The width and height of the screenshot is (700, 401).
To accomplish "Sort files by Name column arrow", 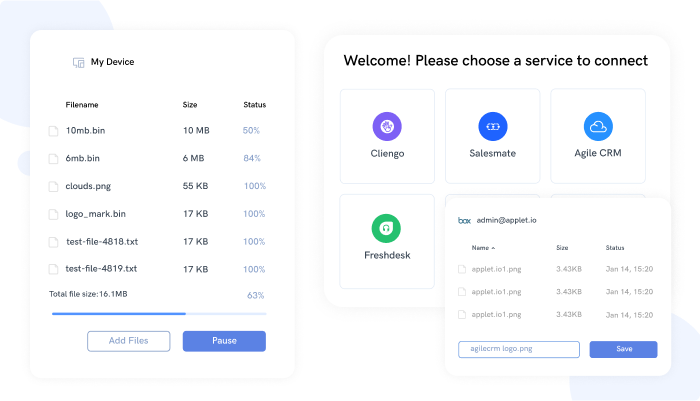I will click(492, 248).
